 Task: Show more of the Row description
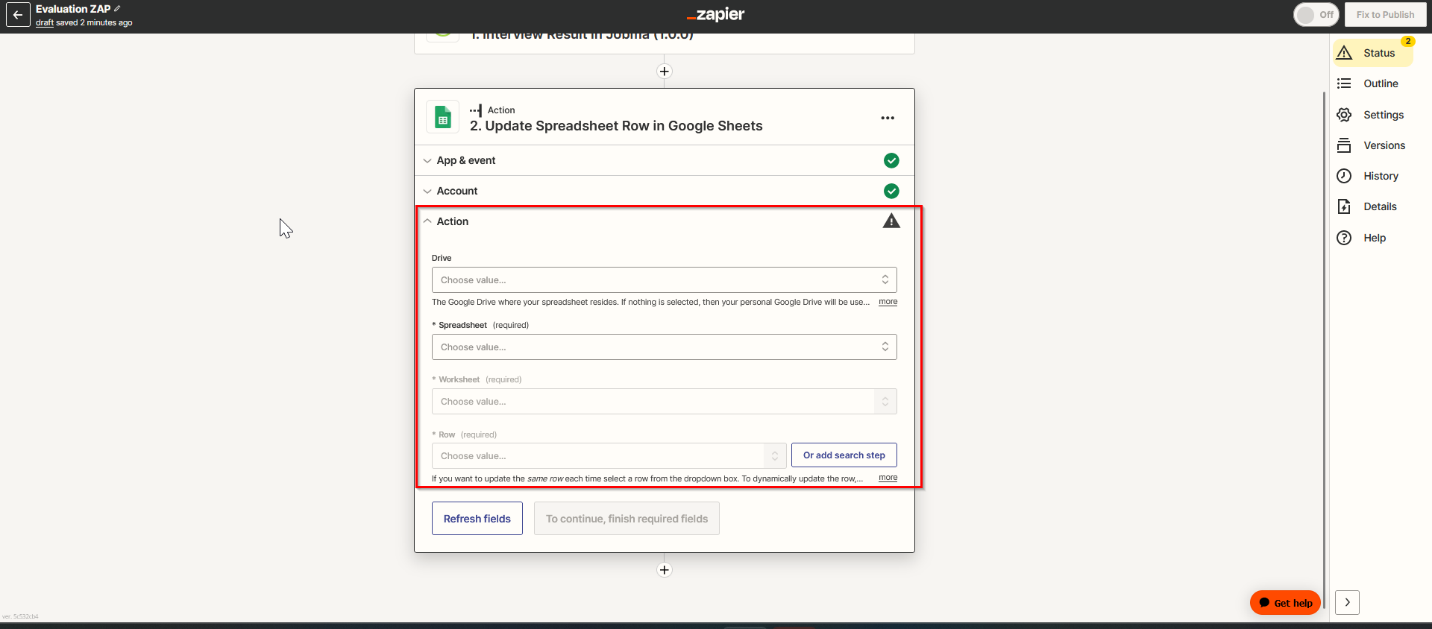(x=888, y=478)
